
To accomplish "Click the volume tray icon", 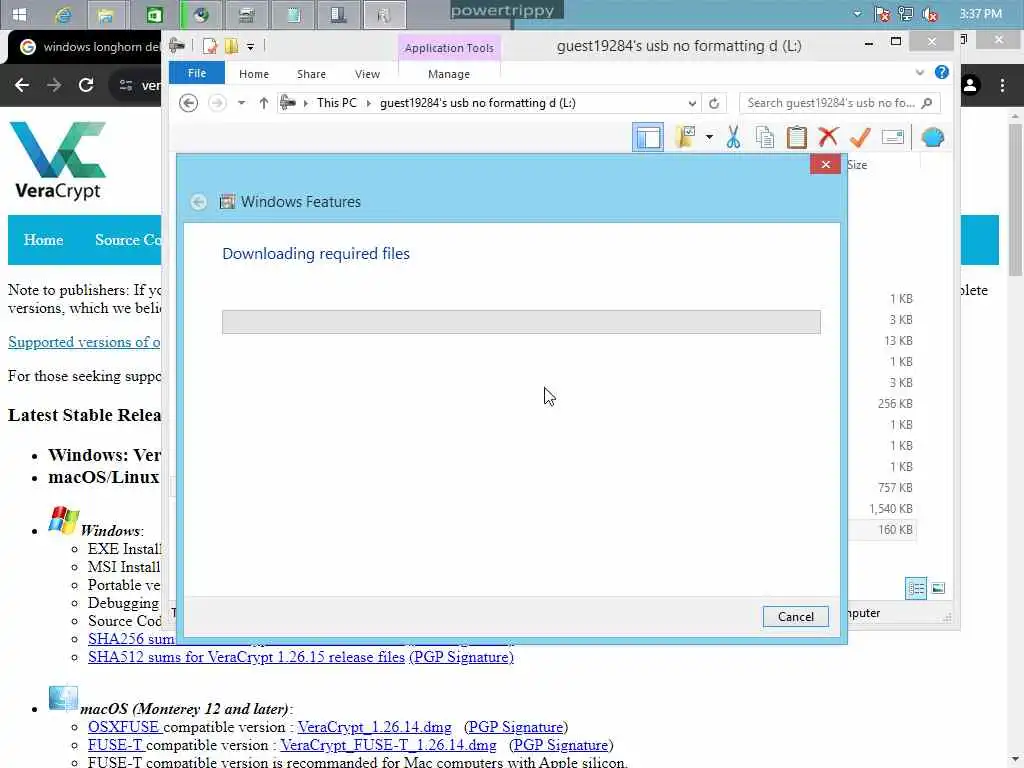I will coord(930,14).
